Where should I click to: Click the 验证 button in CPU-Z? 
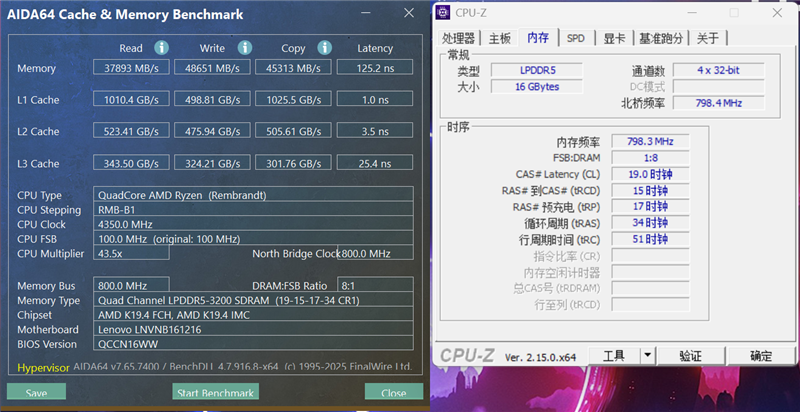coord(691,356)
